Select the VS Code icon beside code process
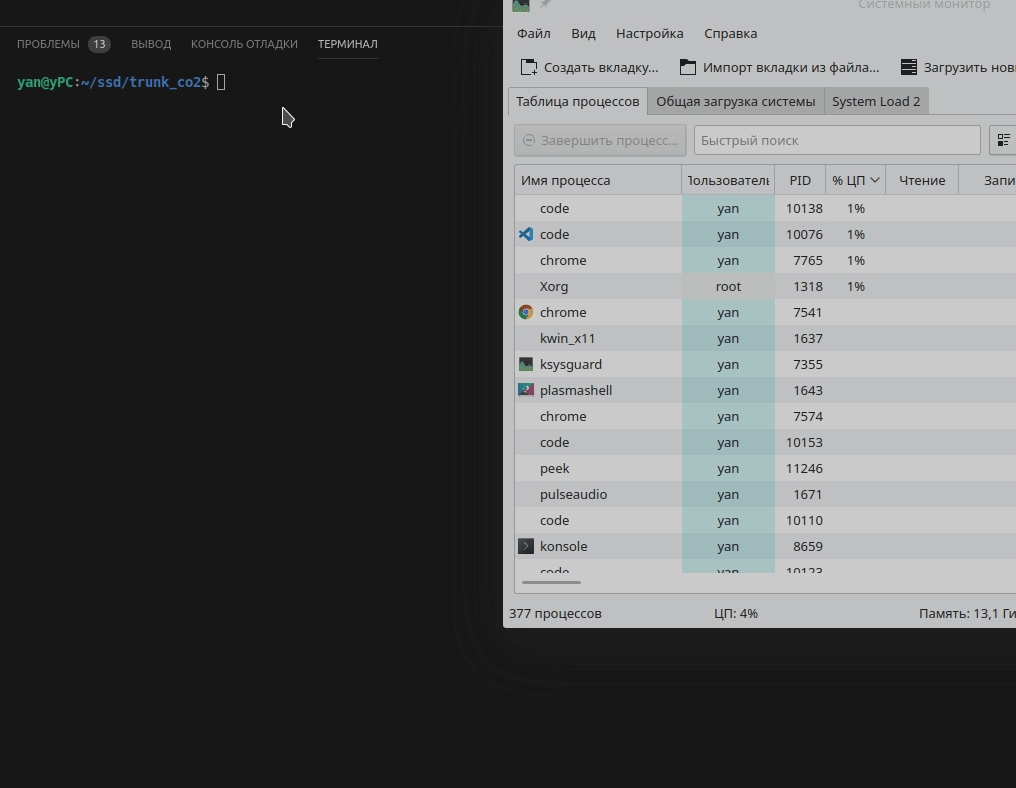The width and height of the screenshot is (1016, 788). click(x=525, y=234)
